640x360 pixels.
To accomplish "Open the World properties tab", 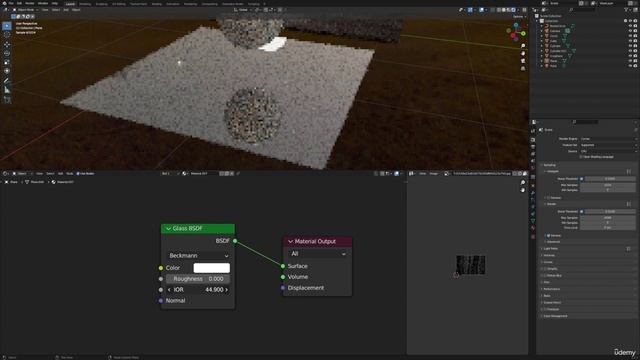I will (x=533, y=168).
